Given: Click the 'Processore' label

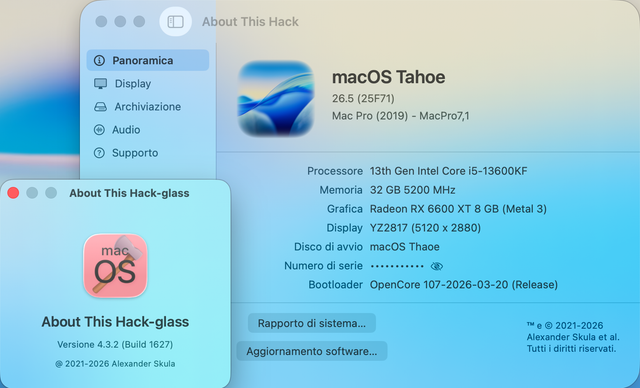Looking at the screenshot, I should click(335, 171).
